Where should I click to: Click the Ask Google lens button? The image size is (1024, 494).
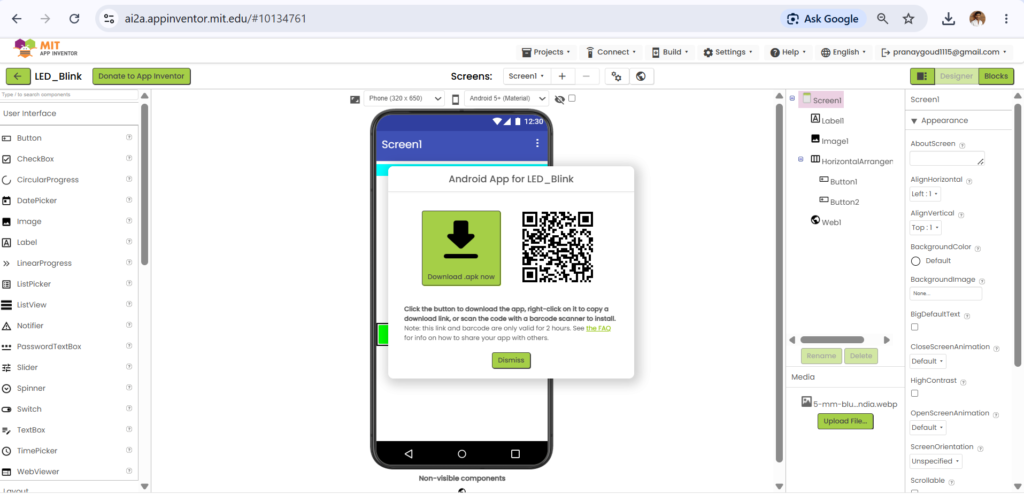point(823,19)
